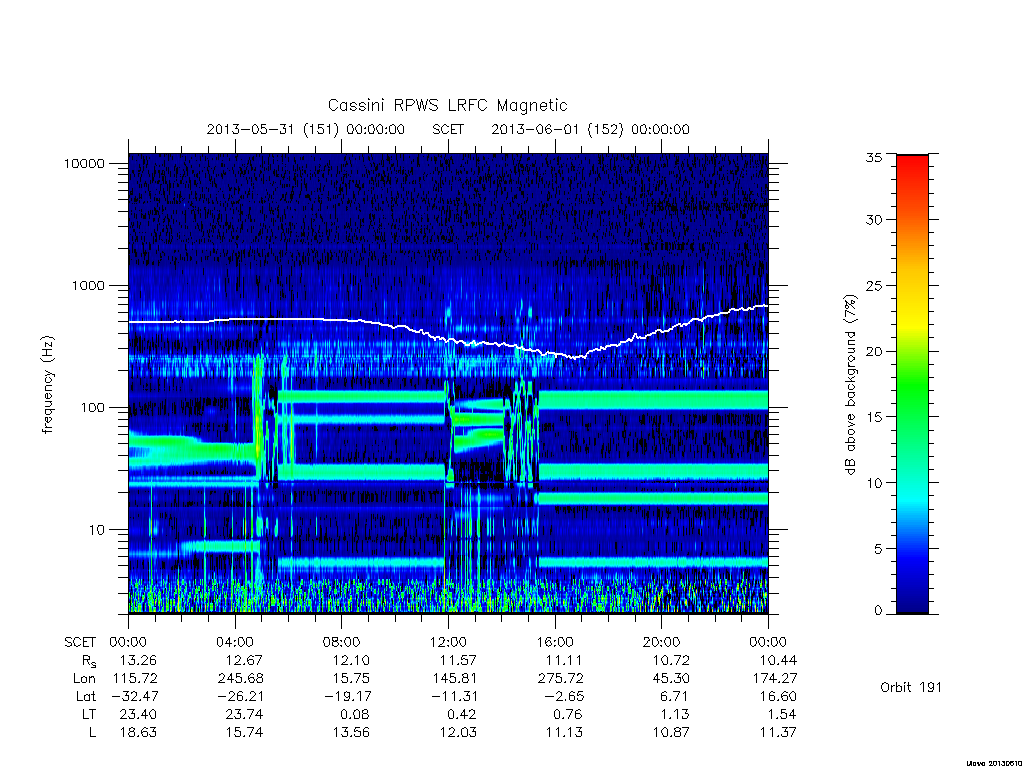Click the 20 color bar tick label

click(x=874, y=351)
